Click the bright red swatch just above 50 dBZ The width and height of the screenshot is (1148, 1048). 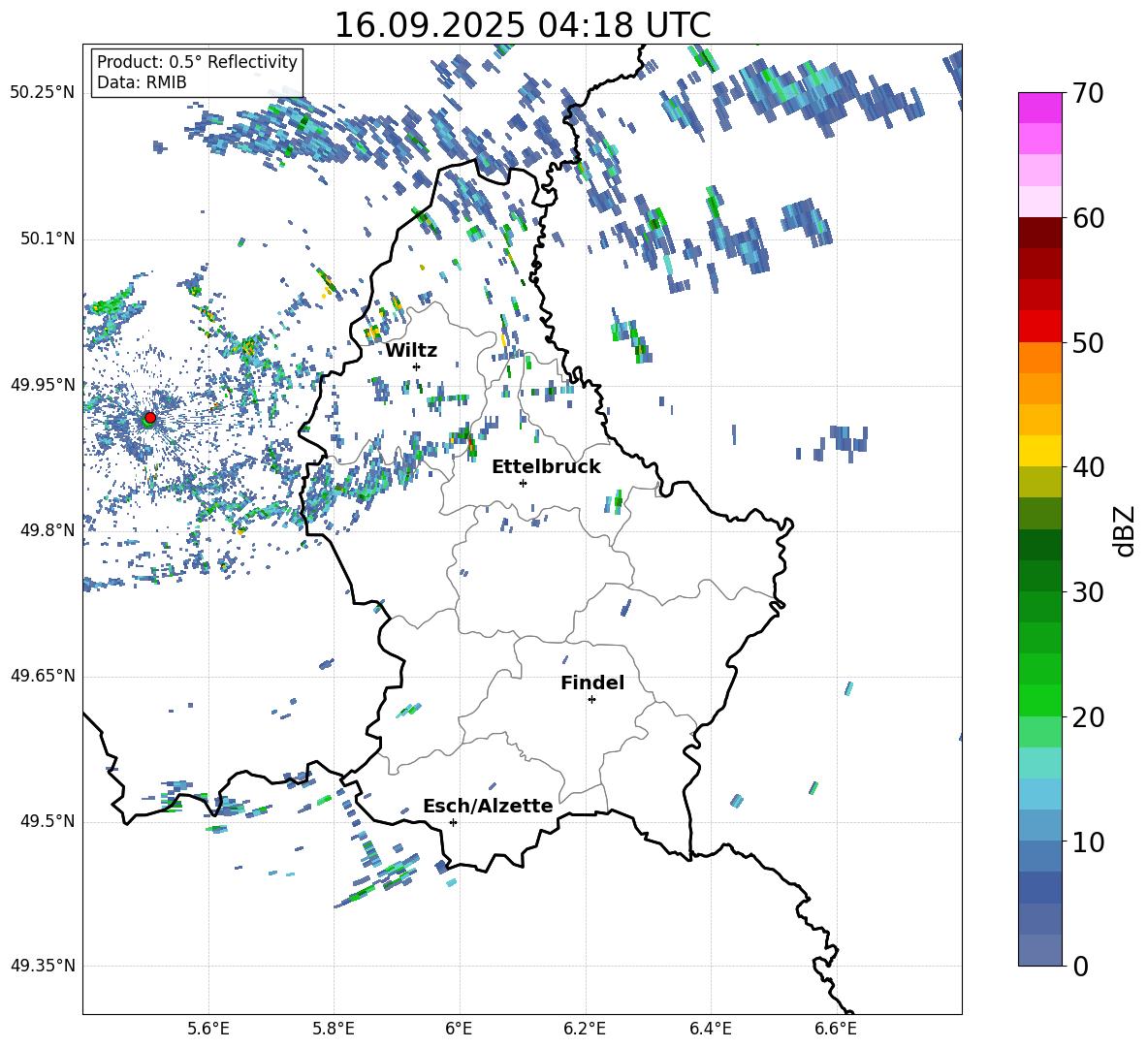(x=1039, y=327)
